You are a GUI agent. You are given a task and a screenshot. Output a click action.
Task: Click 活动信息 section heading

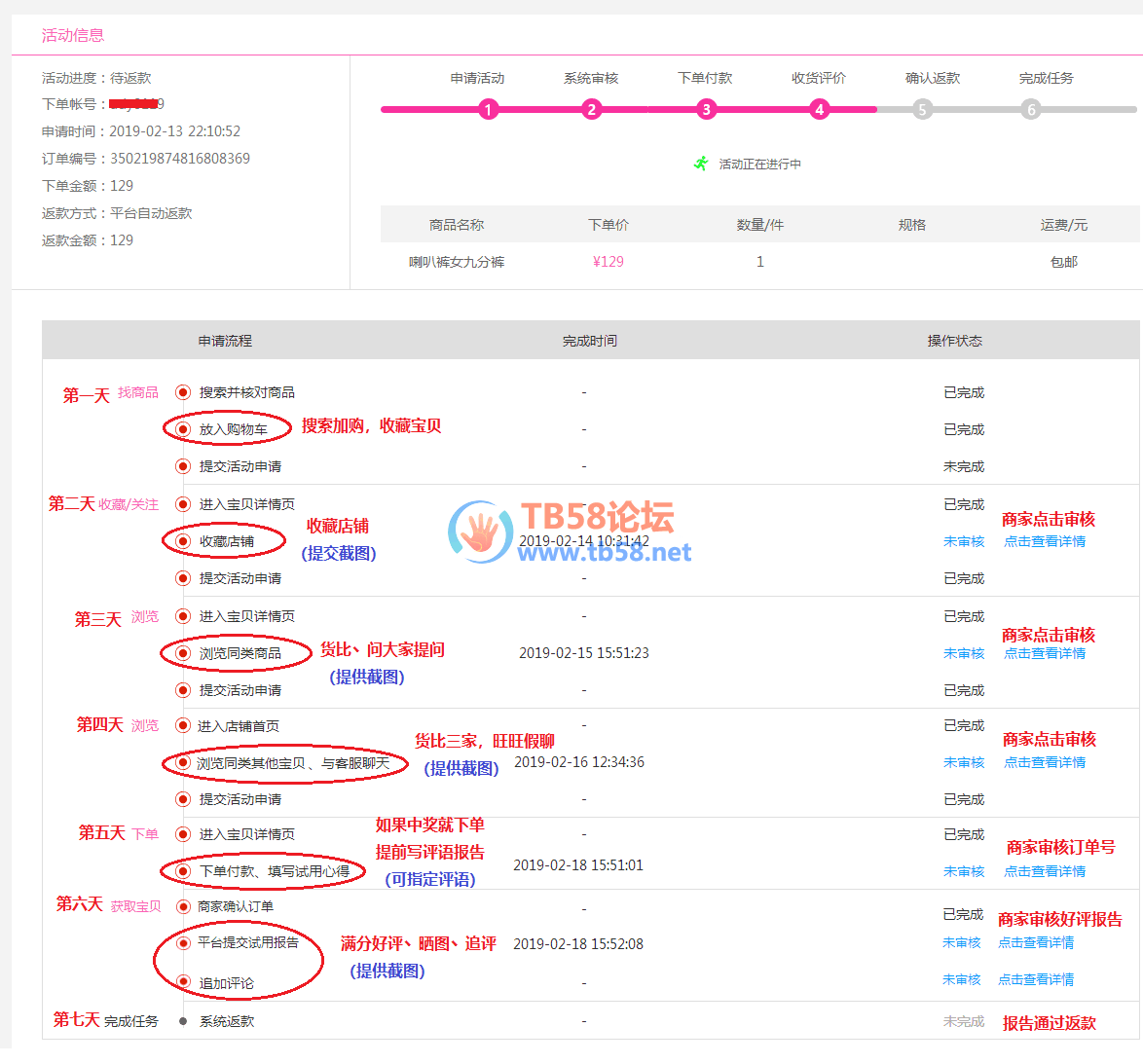(72, 35)
